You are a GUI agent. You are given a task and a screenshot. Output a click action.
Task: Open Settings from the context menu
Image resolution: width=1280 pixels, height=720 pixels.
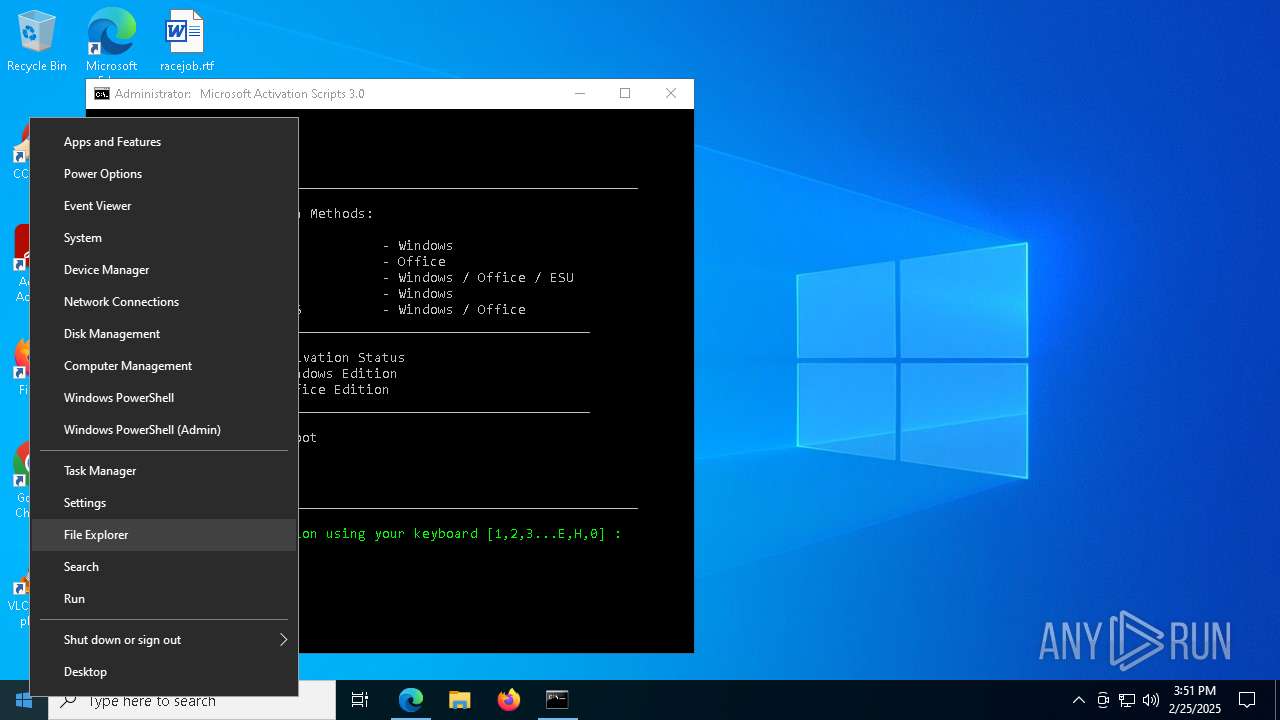[x=165, y=503]
